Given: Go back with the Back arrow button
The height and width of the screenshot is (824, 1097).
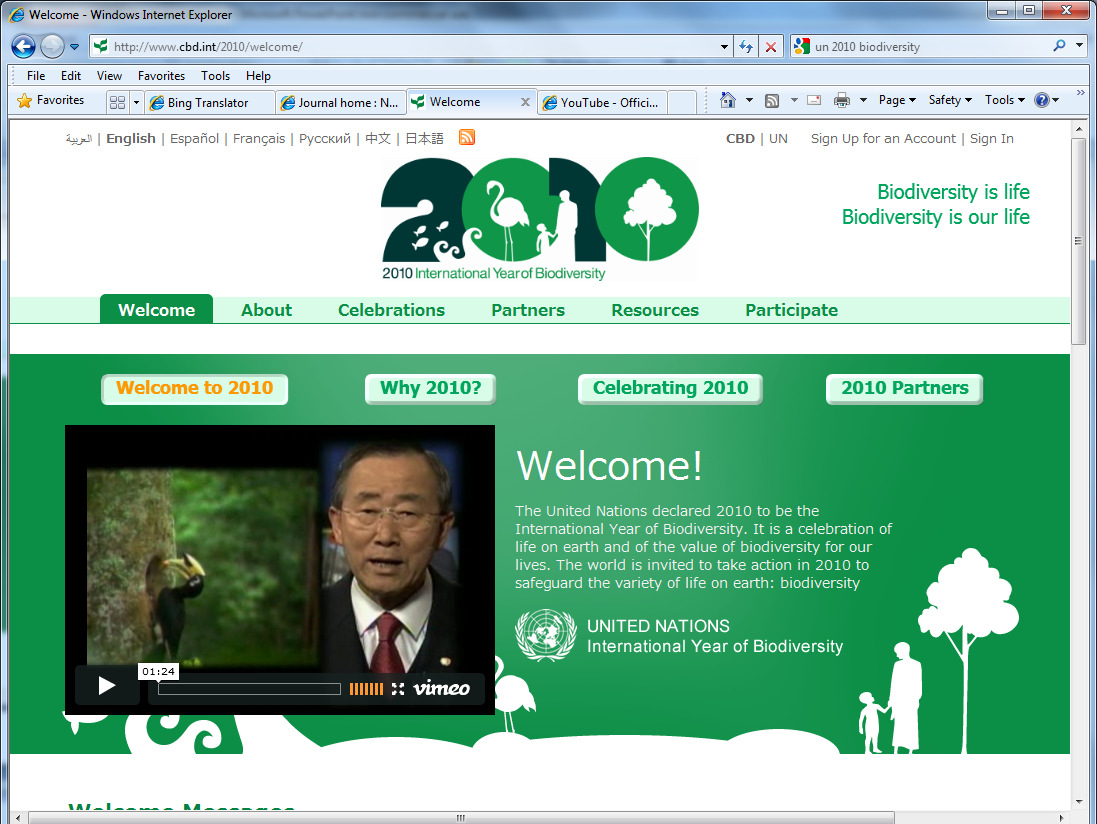Looking at the screenshot, I should [x=23, y=47].
